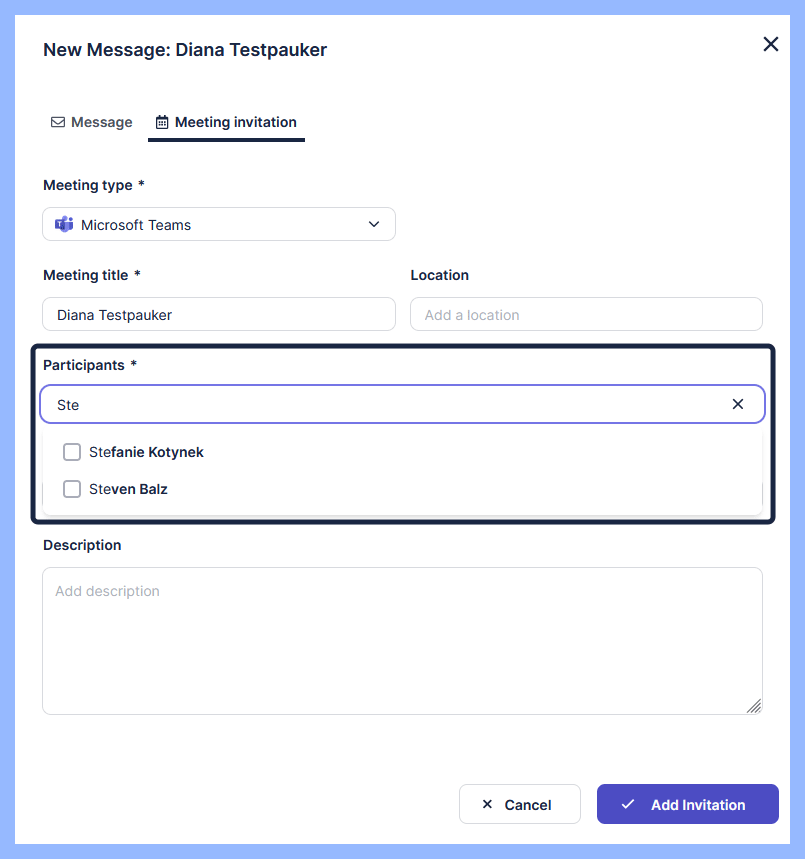Switch to the Message tab
Screen dimensions: 805x859
pyautogui.click(x=91, y=122)
